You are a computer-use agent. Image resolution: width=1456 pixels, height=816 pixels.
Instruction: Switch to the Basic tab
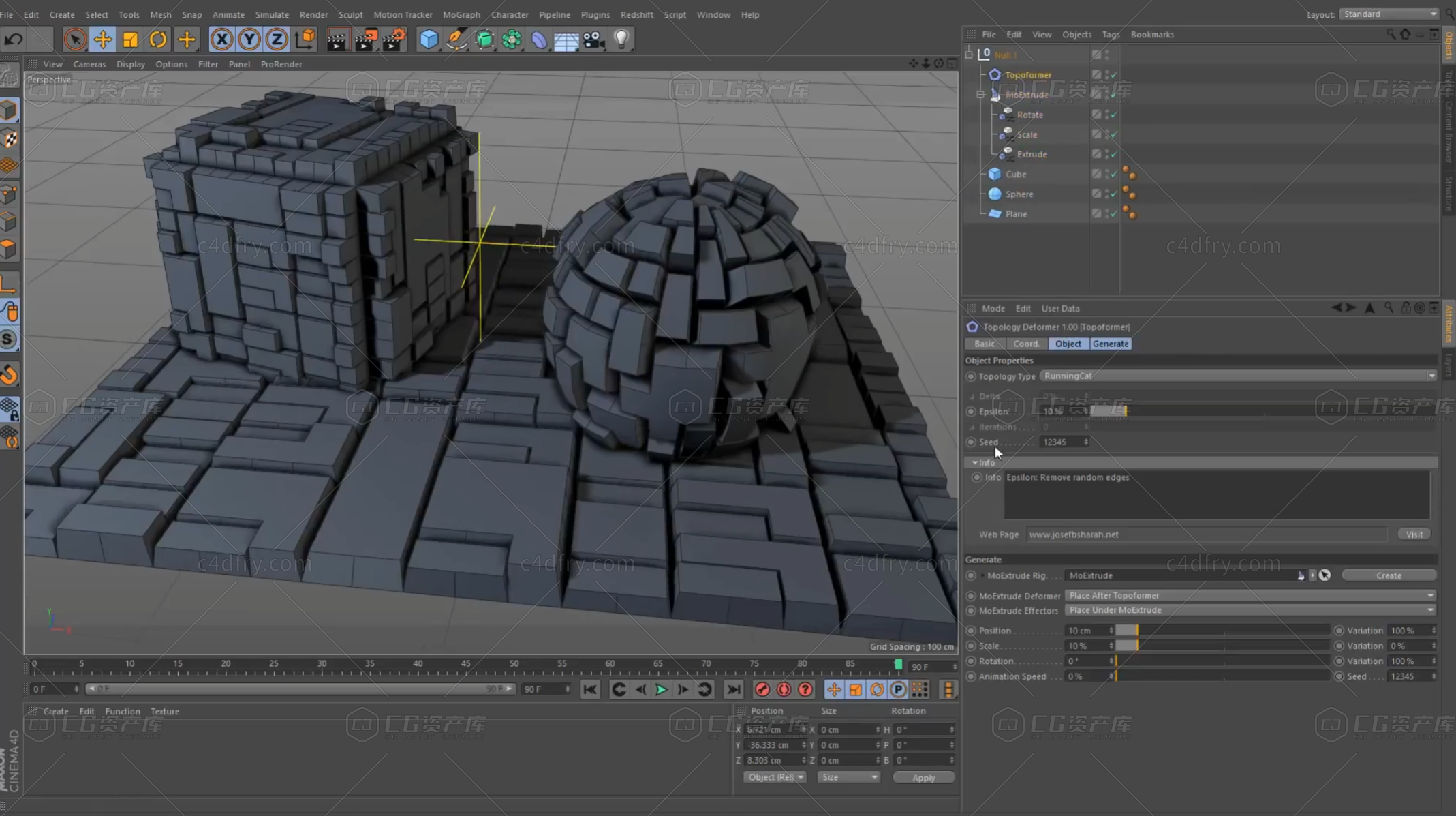(984, 344)
